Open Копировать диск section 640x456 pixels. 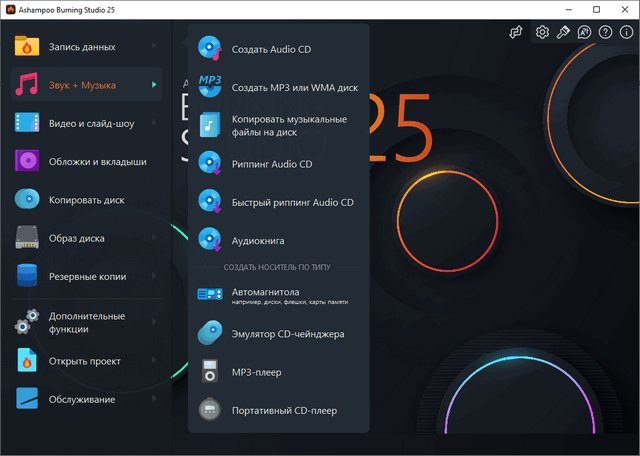click(x=85, y=200)
